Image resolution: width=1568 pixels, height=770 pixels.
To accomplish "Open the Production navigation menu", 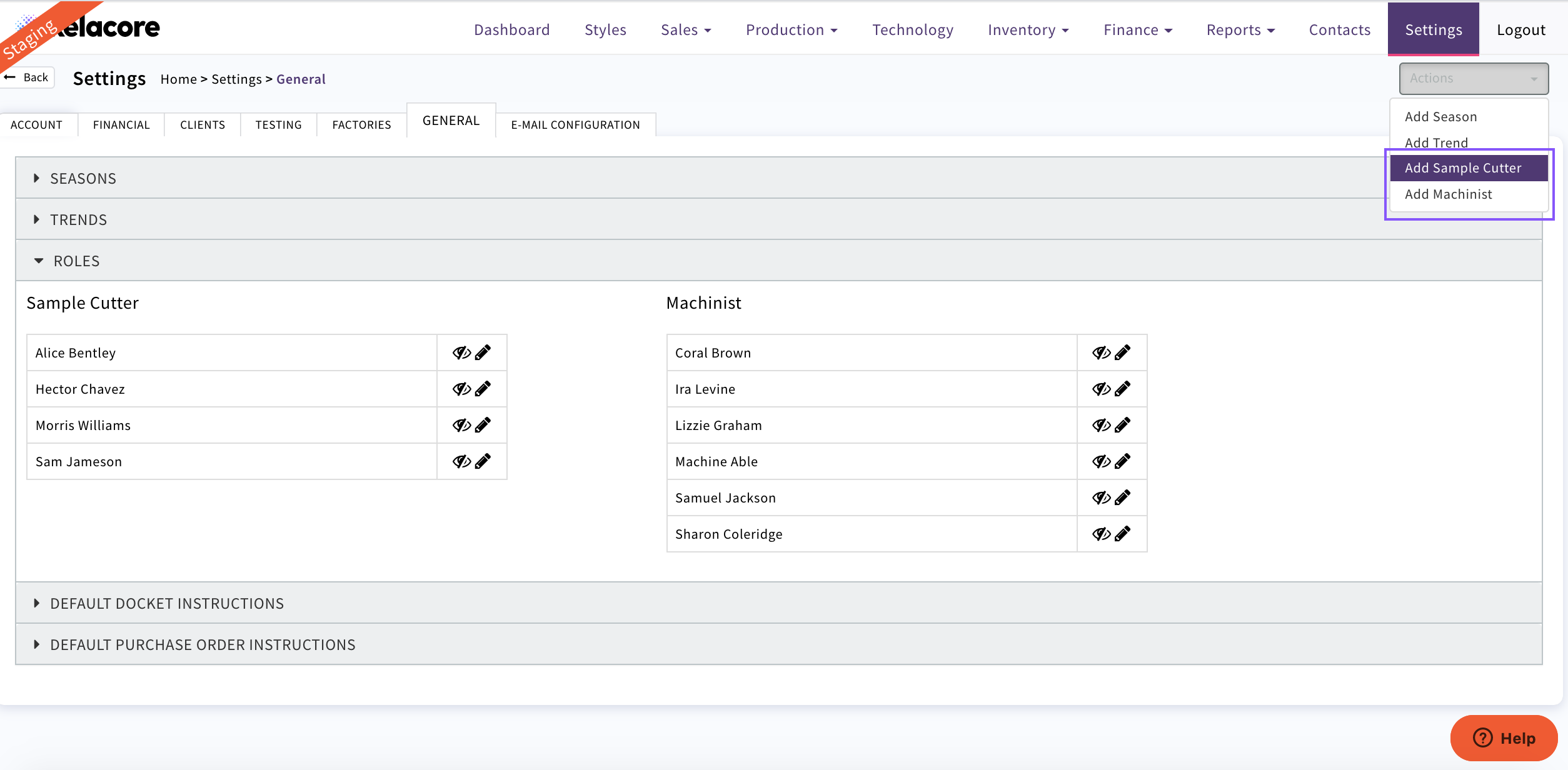I will (x=791, y=30).
